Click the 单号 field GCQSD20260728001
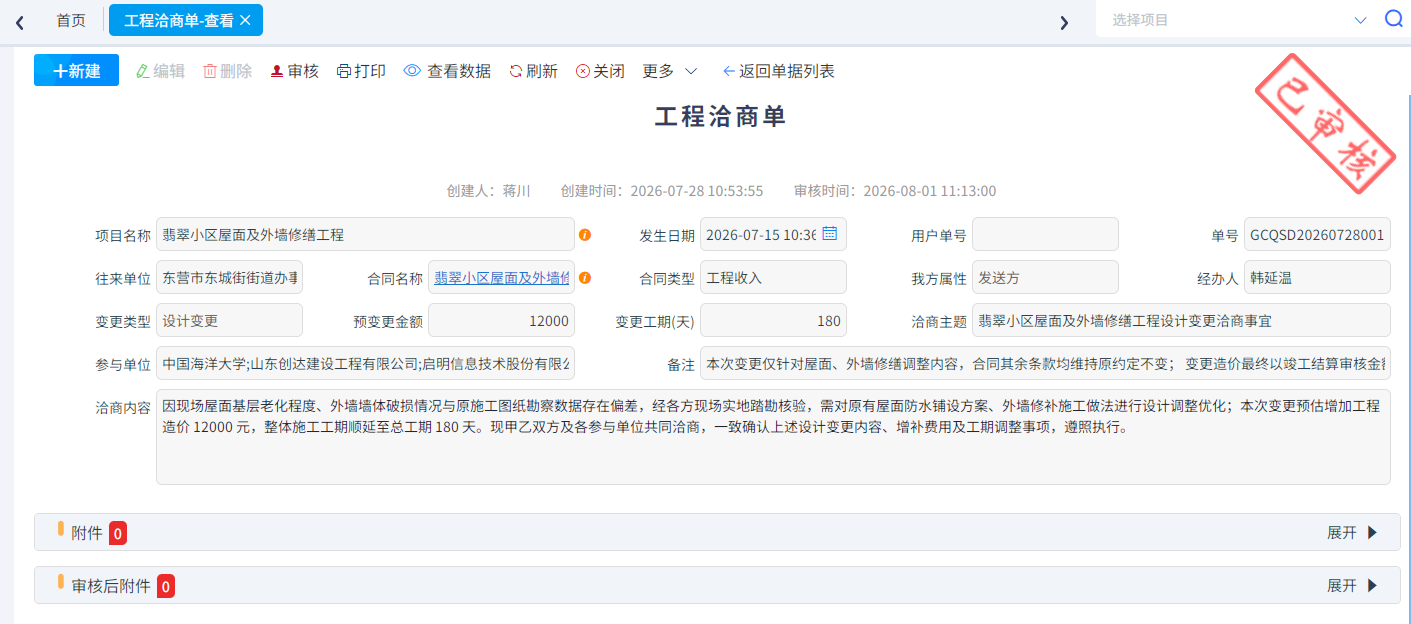1411x624 pixels. pyautogui.click(x=1317, y=235)
